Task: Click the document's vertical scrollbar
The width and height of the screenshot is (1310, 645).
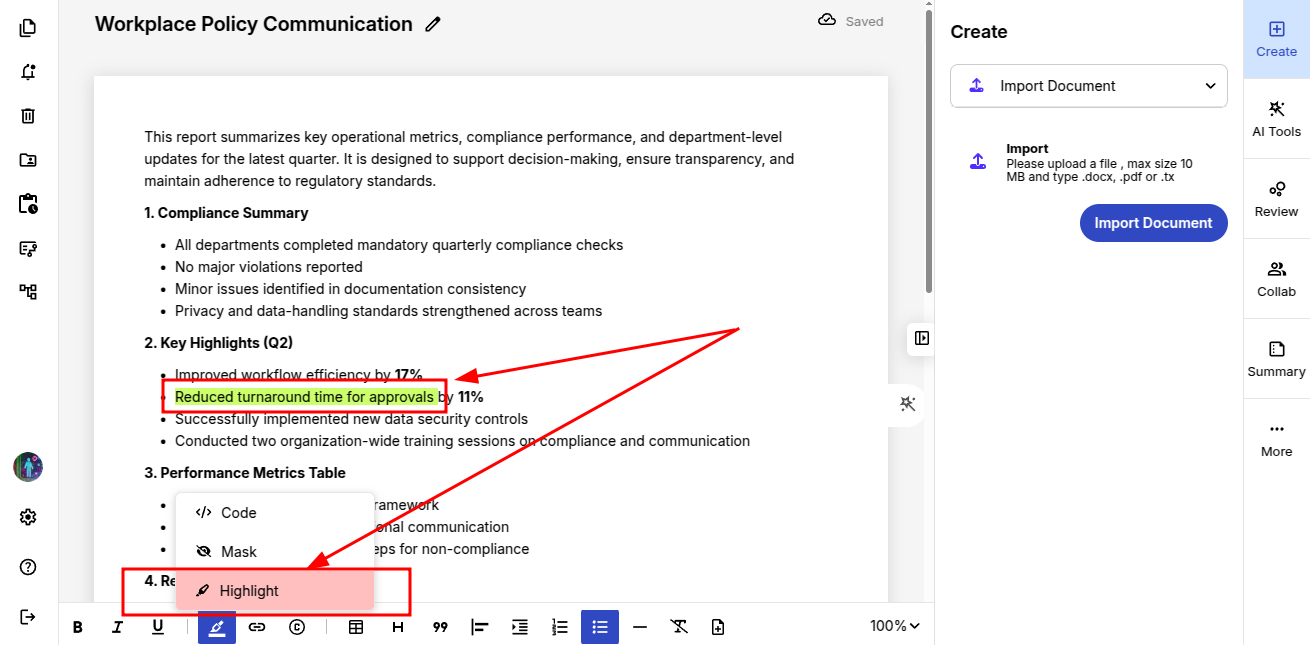Action: pos(929,150)
